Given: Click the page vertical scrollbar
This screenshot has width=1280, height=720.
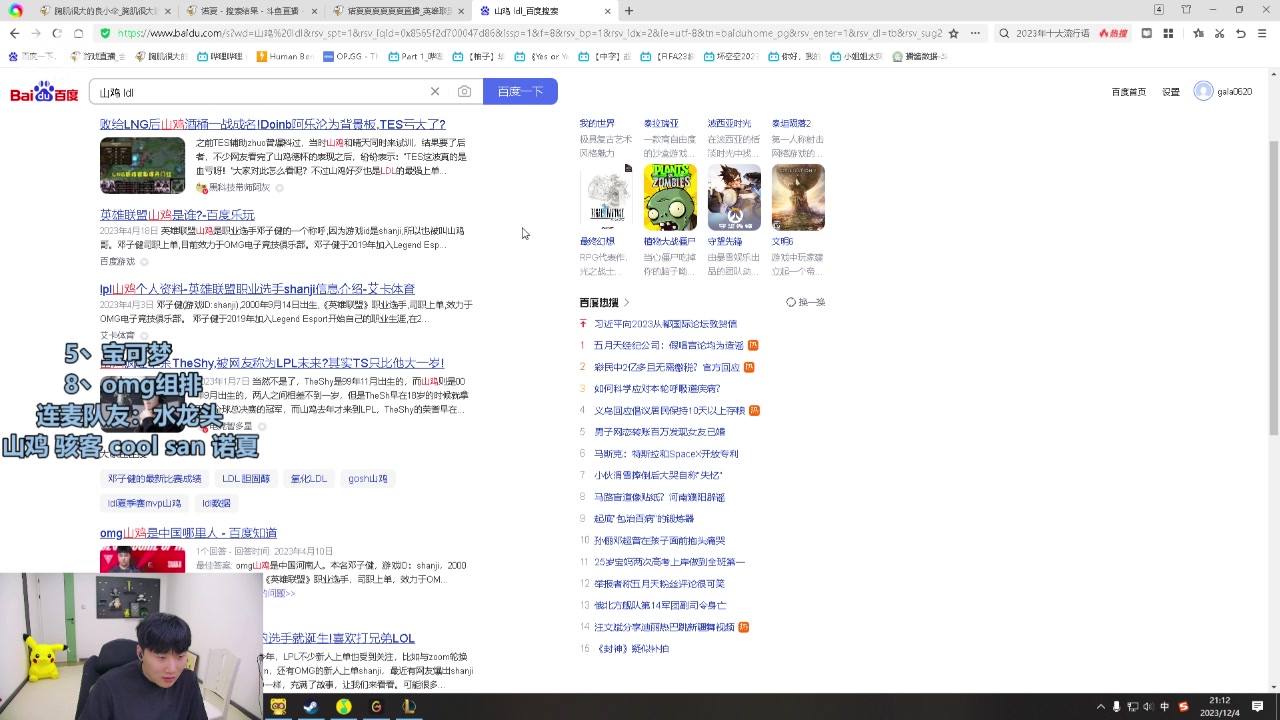Looking at the screenshot, I should click(1273, 286).
